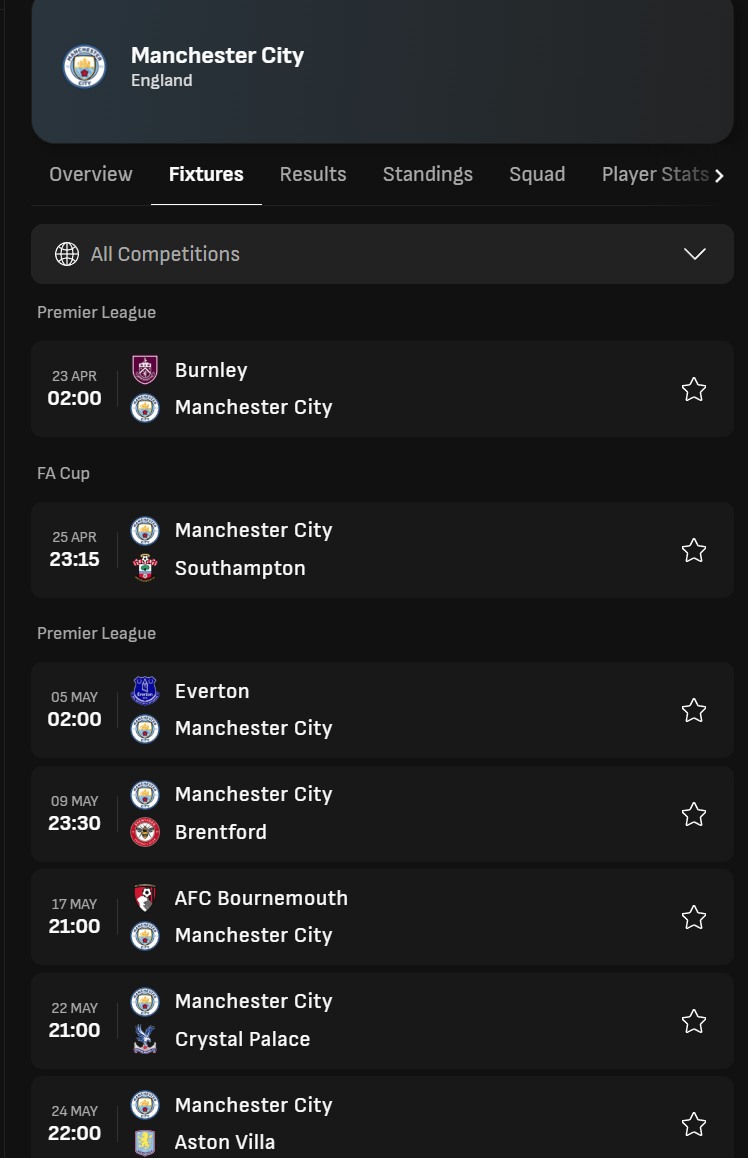Viewport: 748px width, 1158px height.
Task: Click the Brentford club badge icon
Action: tap(145, 832)
